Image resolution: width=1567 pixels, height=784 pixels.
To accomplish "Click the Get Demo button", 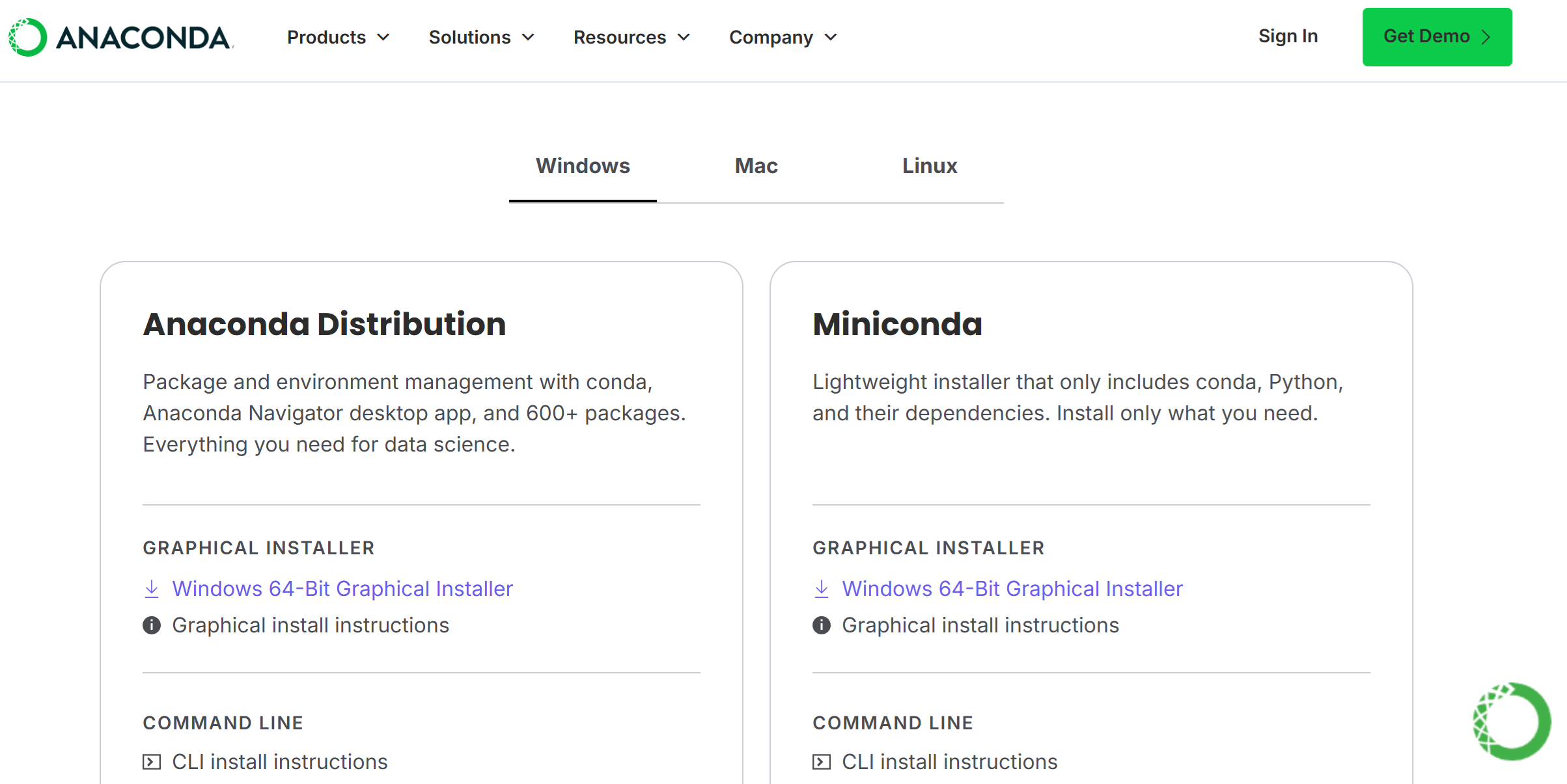I will coord(1437,37).
